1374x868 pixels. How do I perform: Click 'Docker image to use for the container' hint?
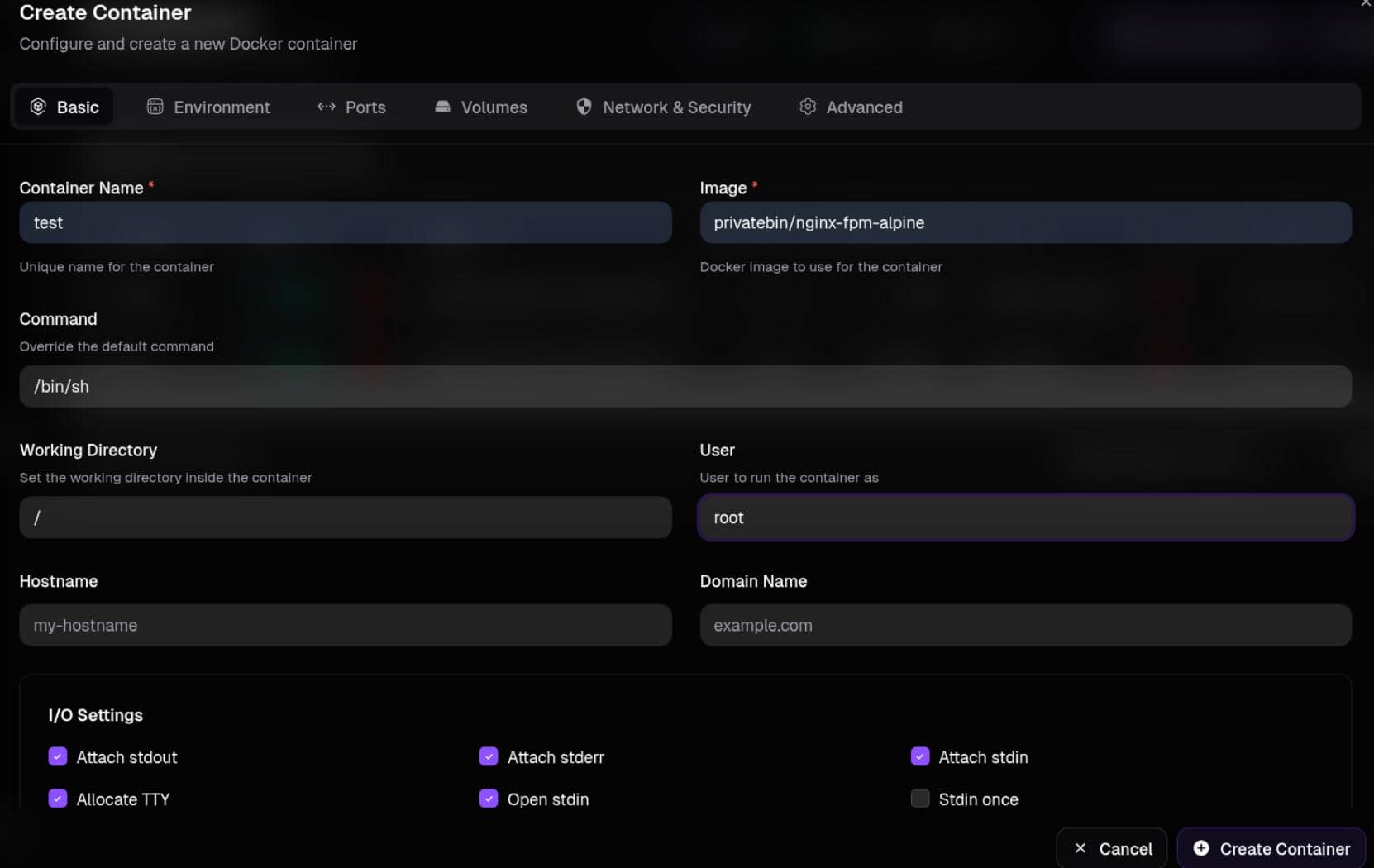pyautogui.click(x=821, y=267)
